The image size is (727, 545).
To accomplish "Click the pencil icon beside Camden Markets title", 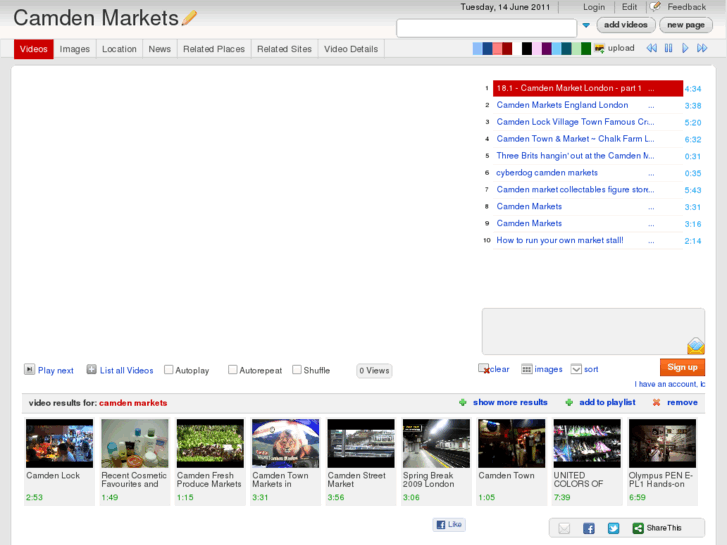I will point(189,18).
